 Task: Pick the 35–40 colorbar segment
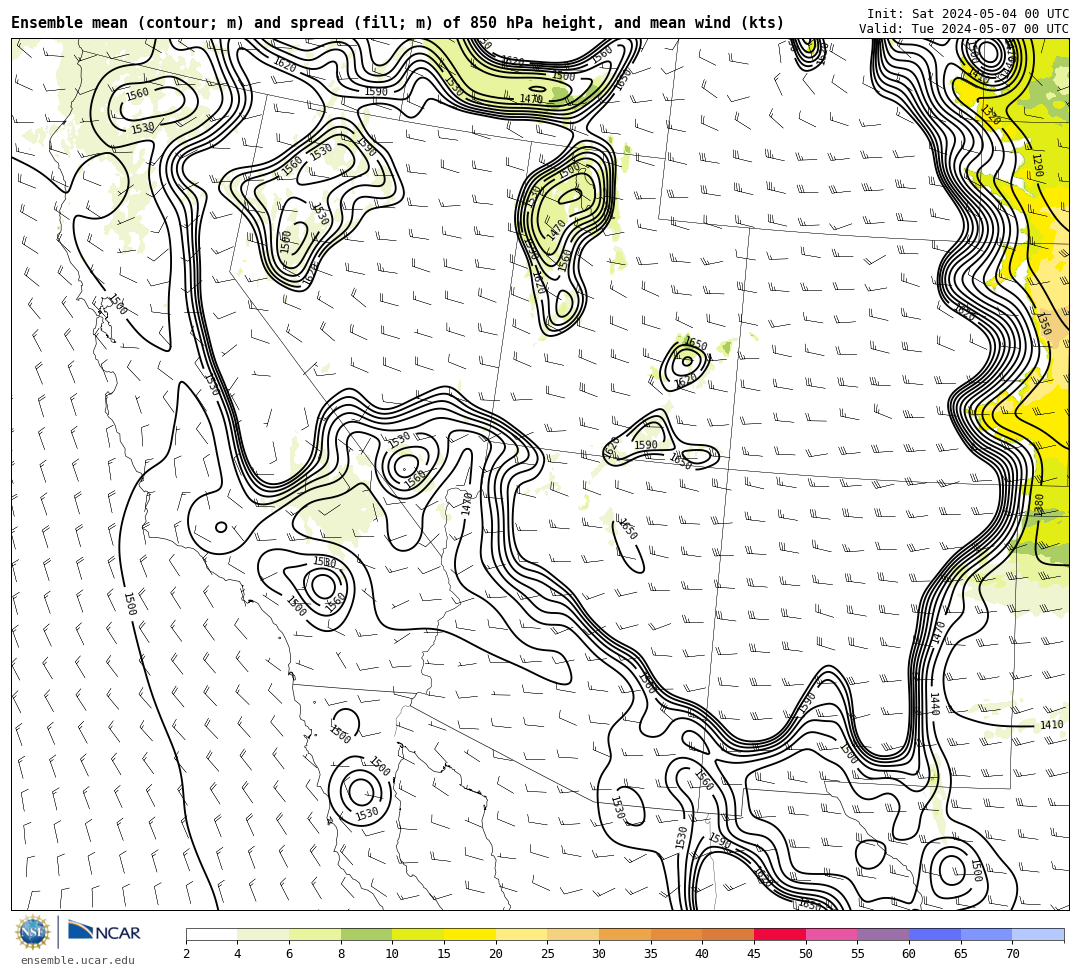[x=676, y=934]
